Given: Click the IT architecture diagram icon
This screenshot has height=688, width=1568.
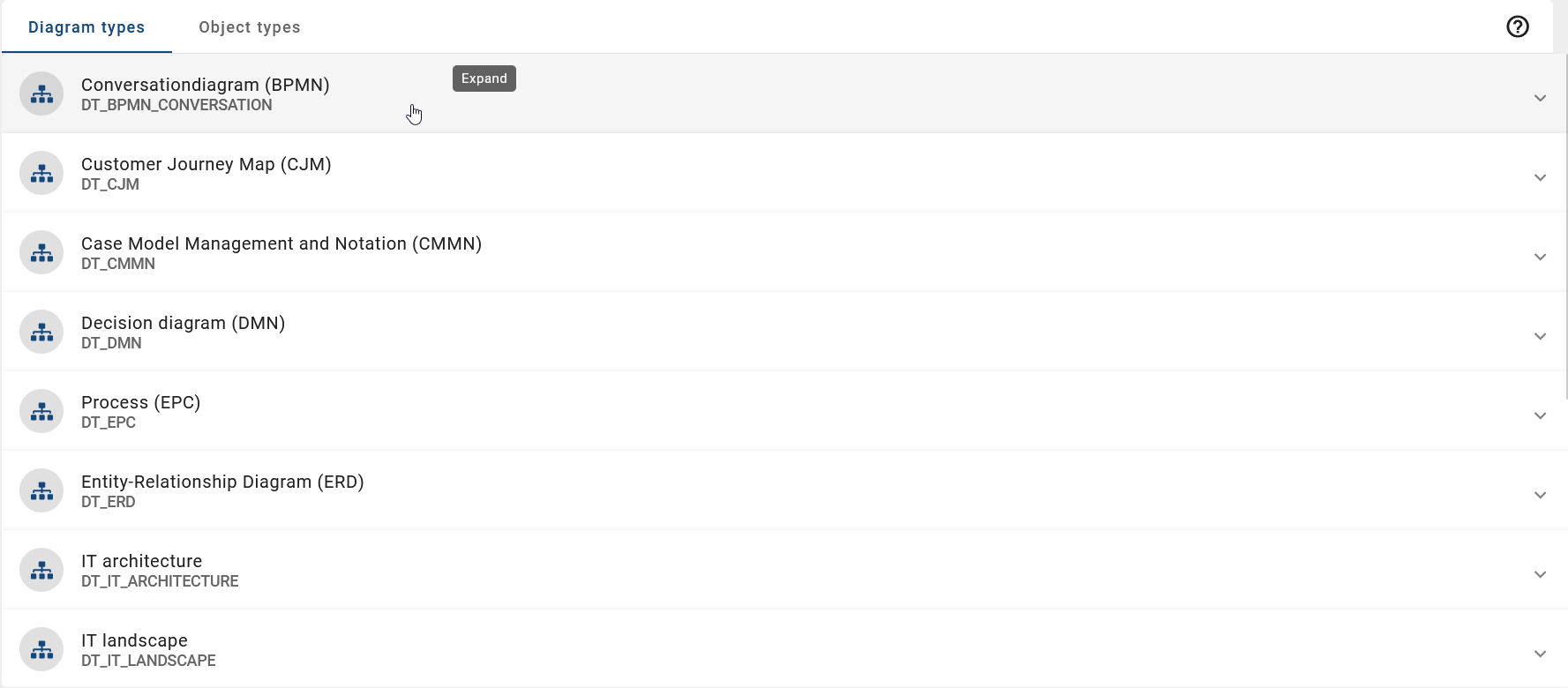Looking at the screenshot, I should point(41,570).
